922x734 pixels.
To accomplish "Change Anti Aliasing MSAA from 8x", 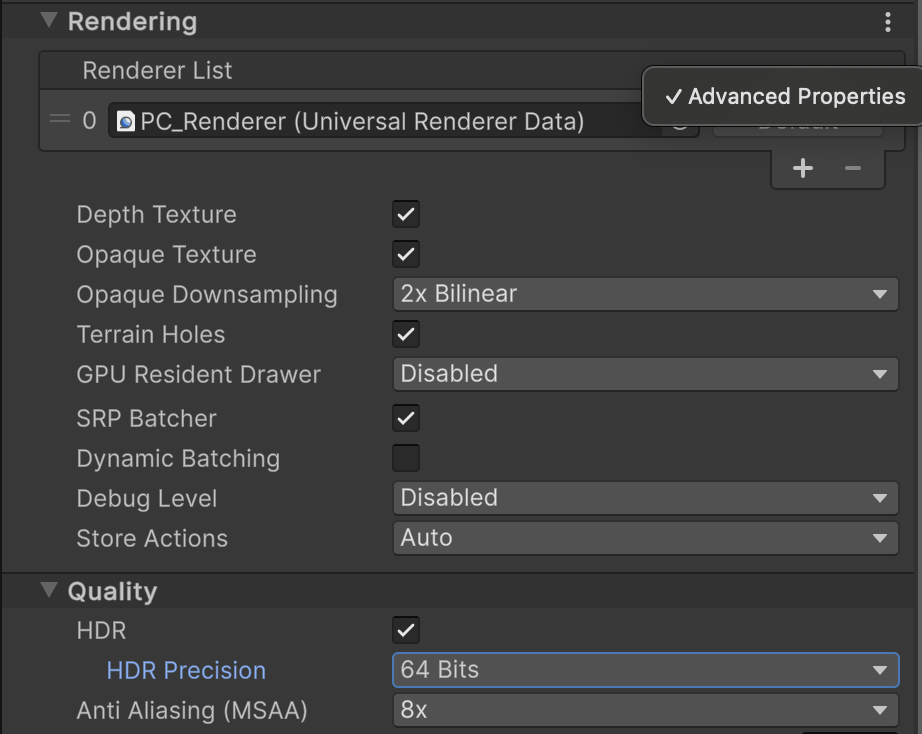I will 645,710.
